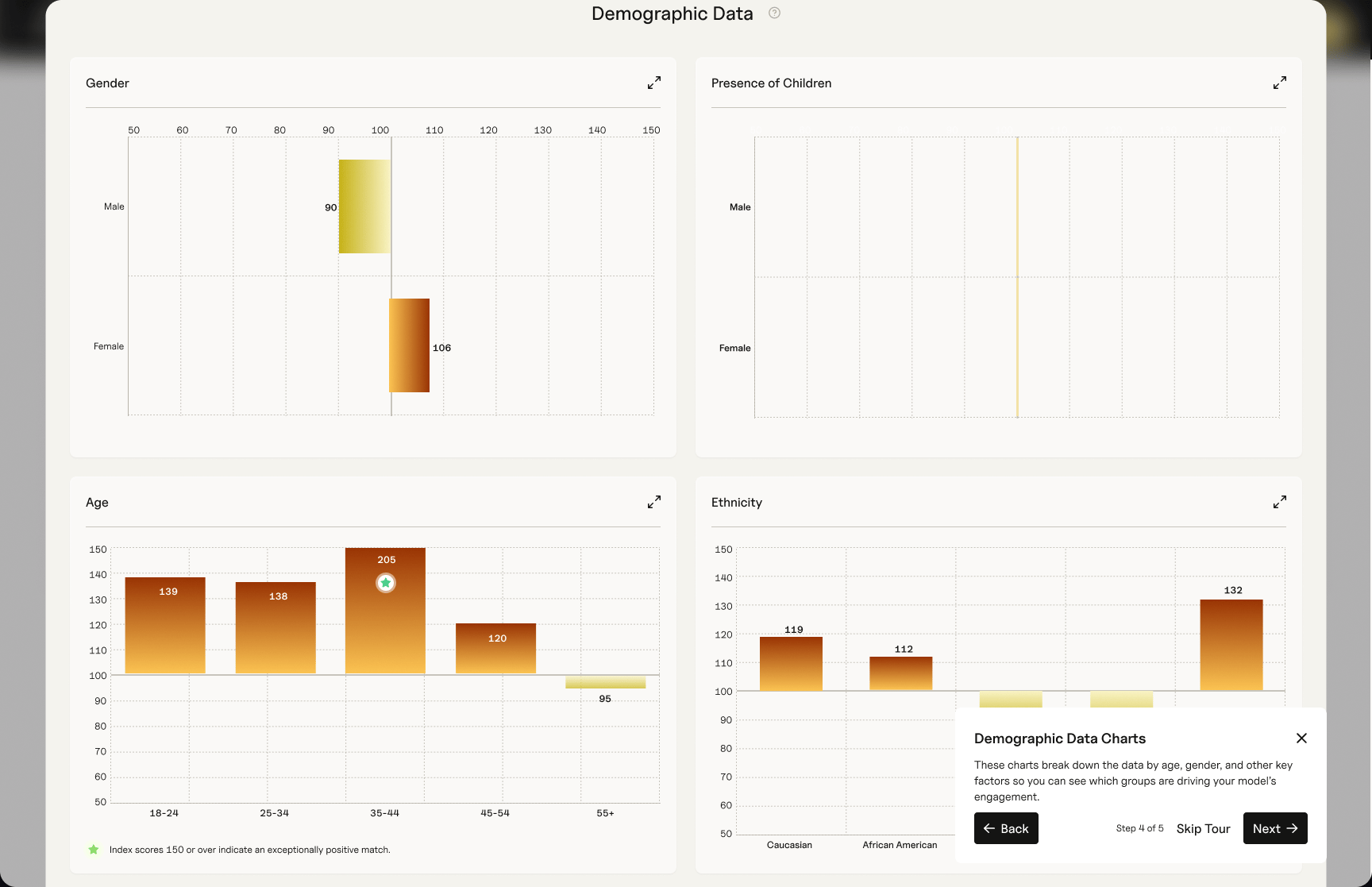Image resolution: width=1372 pixels, height=887 pixels.
Task: Click the 'Demographic Data' page heading
Action: coord(672,13)
